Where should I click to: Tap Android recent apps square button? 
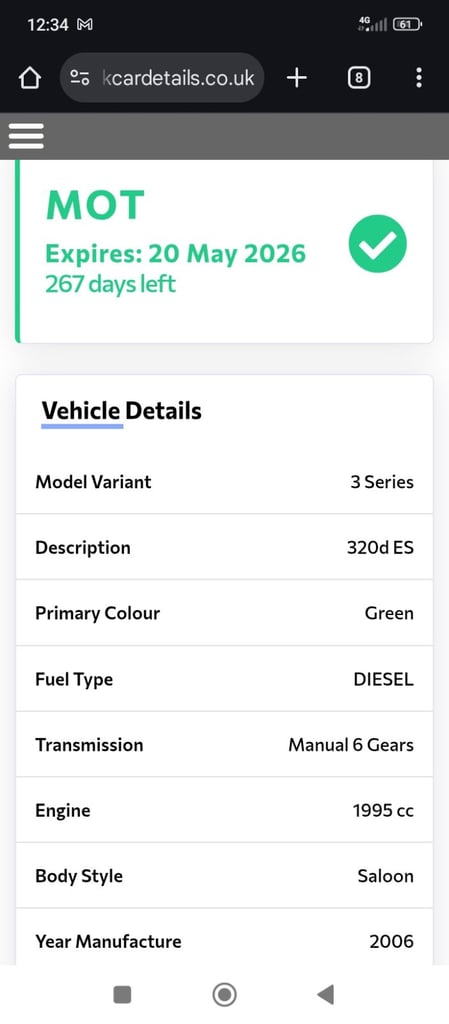tap(122, 995)
